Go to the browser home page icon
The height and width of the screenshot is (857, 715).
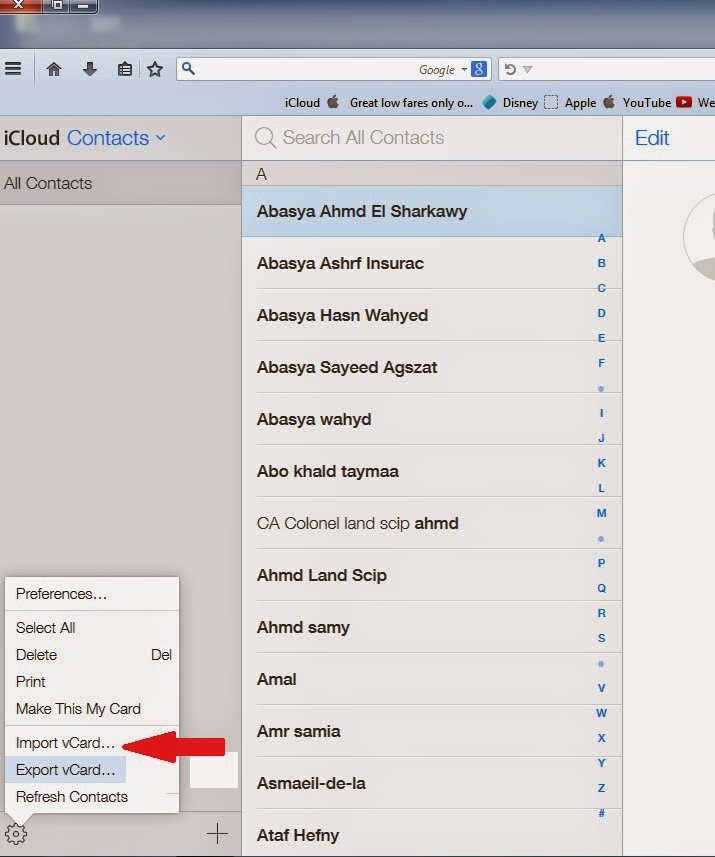pyautogui.click(x=54, y=69)
